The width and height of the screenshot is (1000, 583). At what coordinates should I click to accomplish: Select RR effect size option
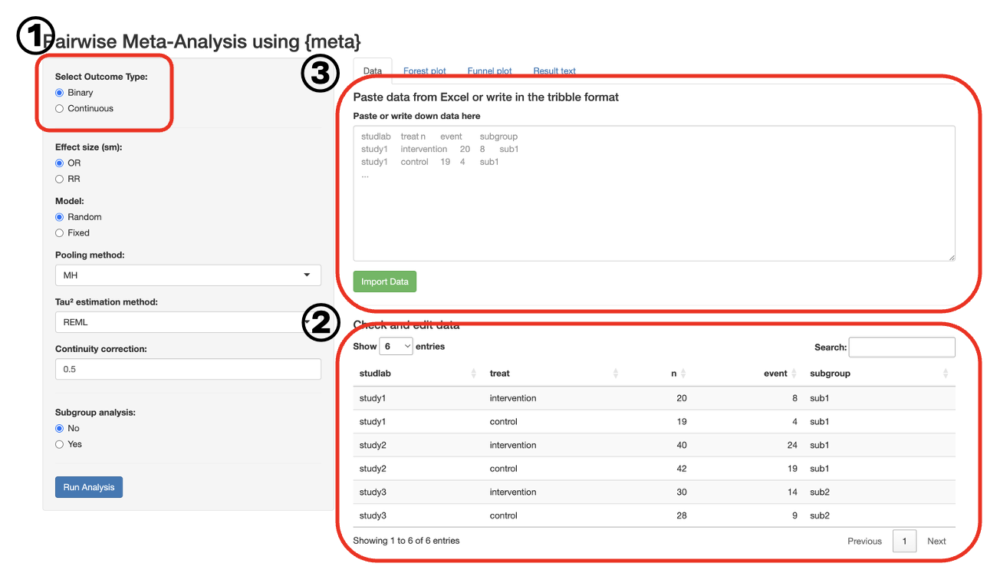pos(60,179)
